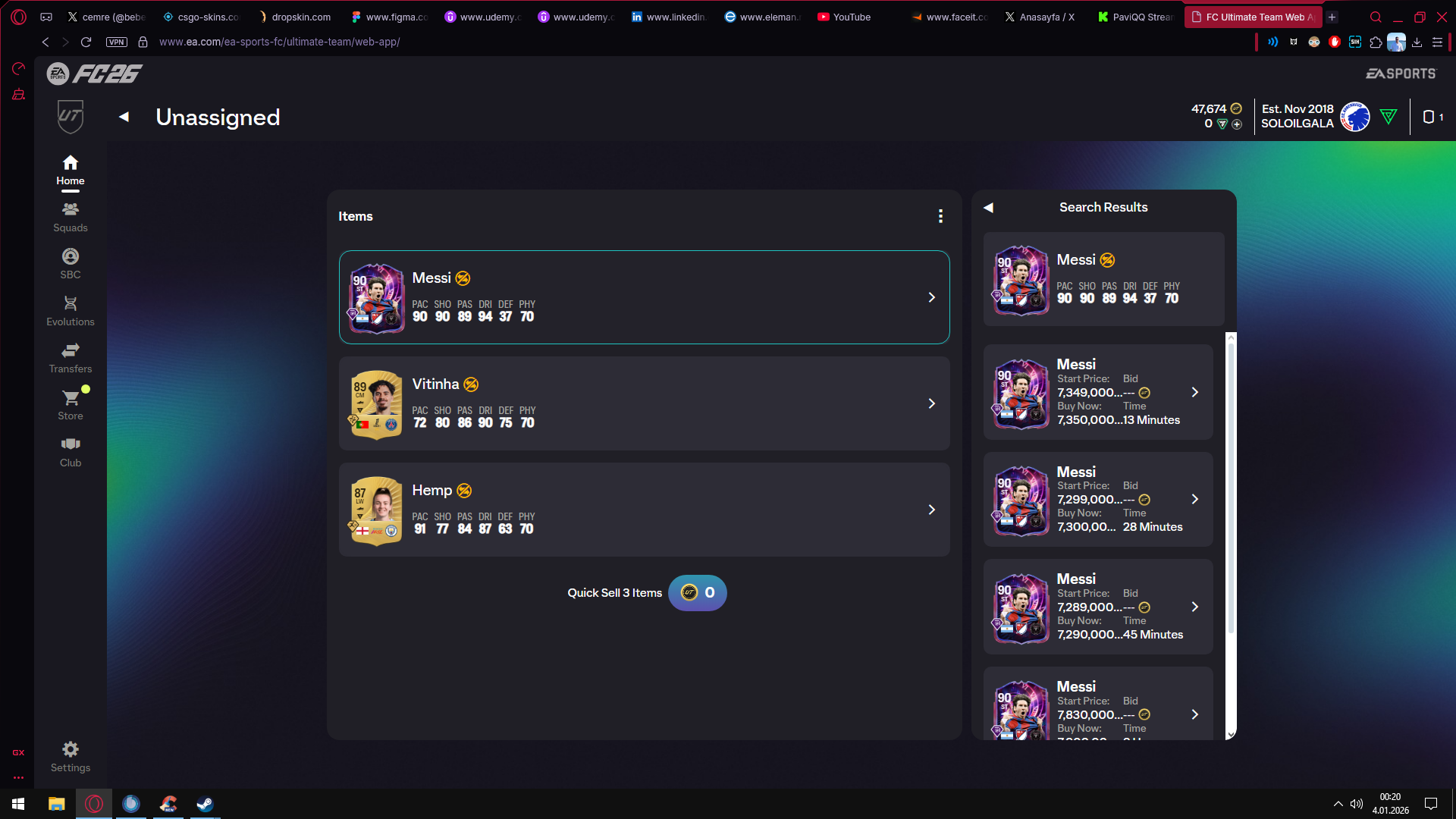Switch to the www.faceit.co tab
Viewport: 1456px width, 819px height.
(x=949, y=17)
